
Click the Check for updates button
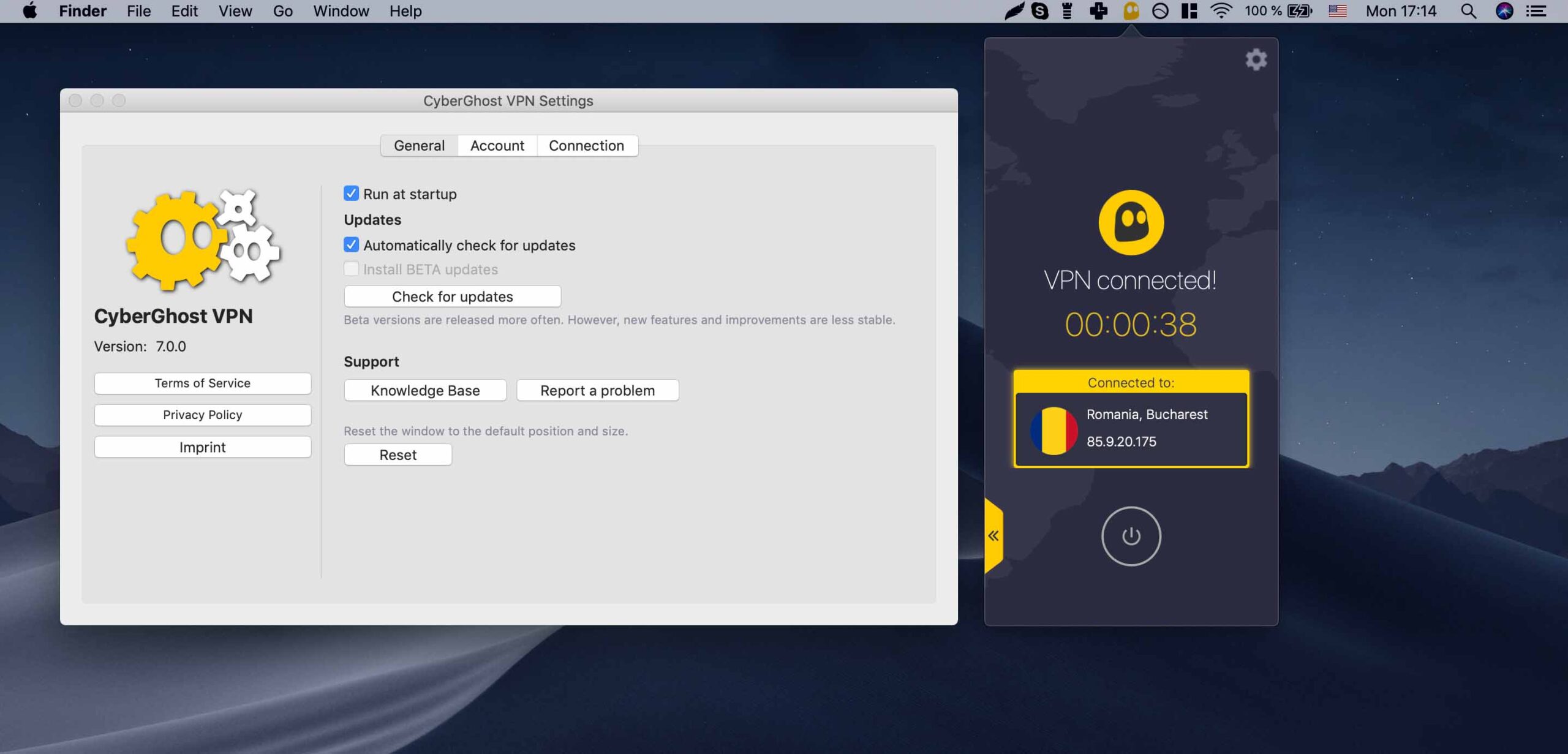pos(452,296)
